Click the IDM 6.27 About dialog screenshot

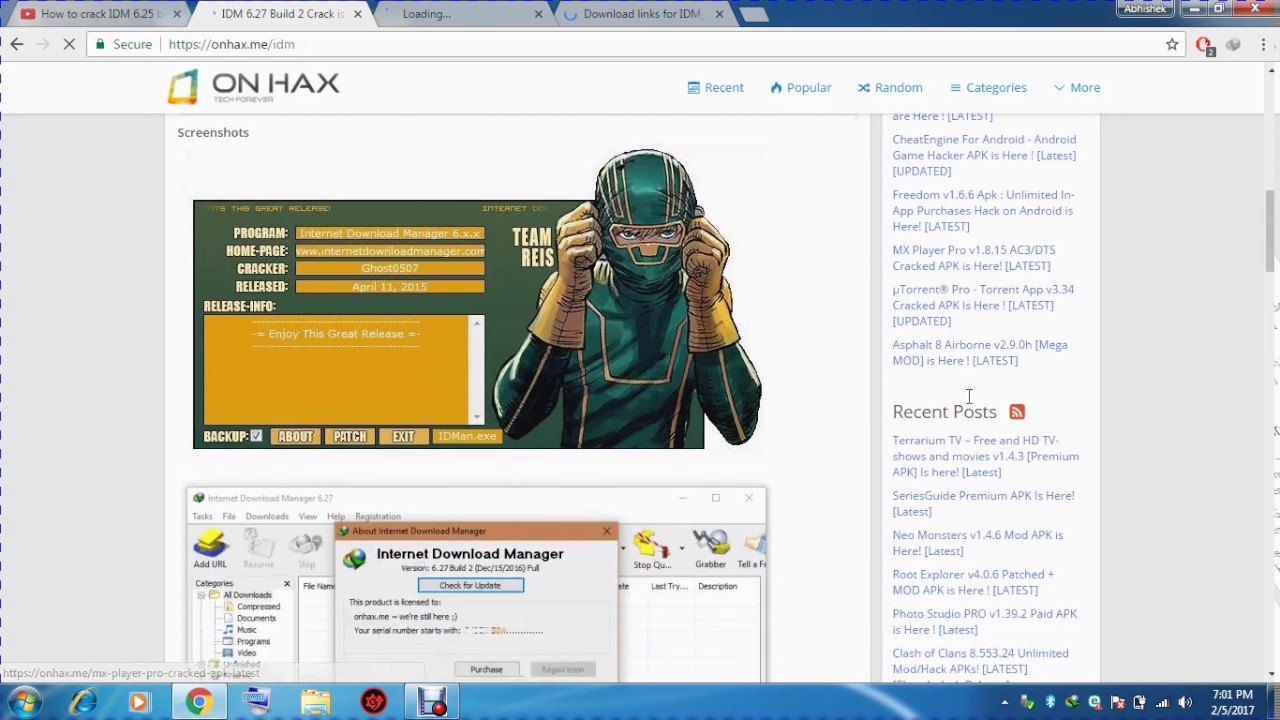point(476,585)
